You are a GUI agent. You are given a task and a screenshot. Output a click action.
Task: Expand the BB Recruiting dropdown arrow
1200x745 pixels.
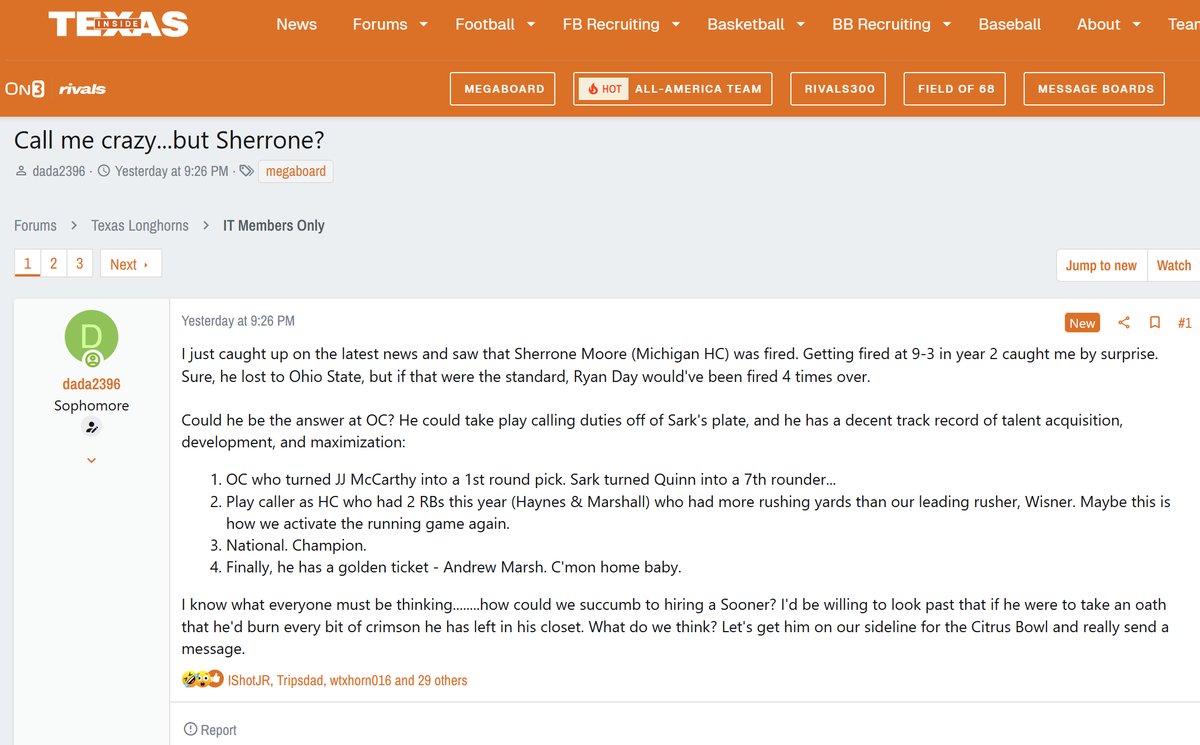[x=946, y=24]
